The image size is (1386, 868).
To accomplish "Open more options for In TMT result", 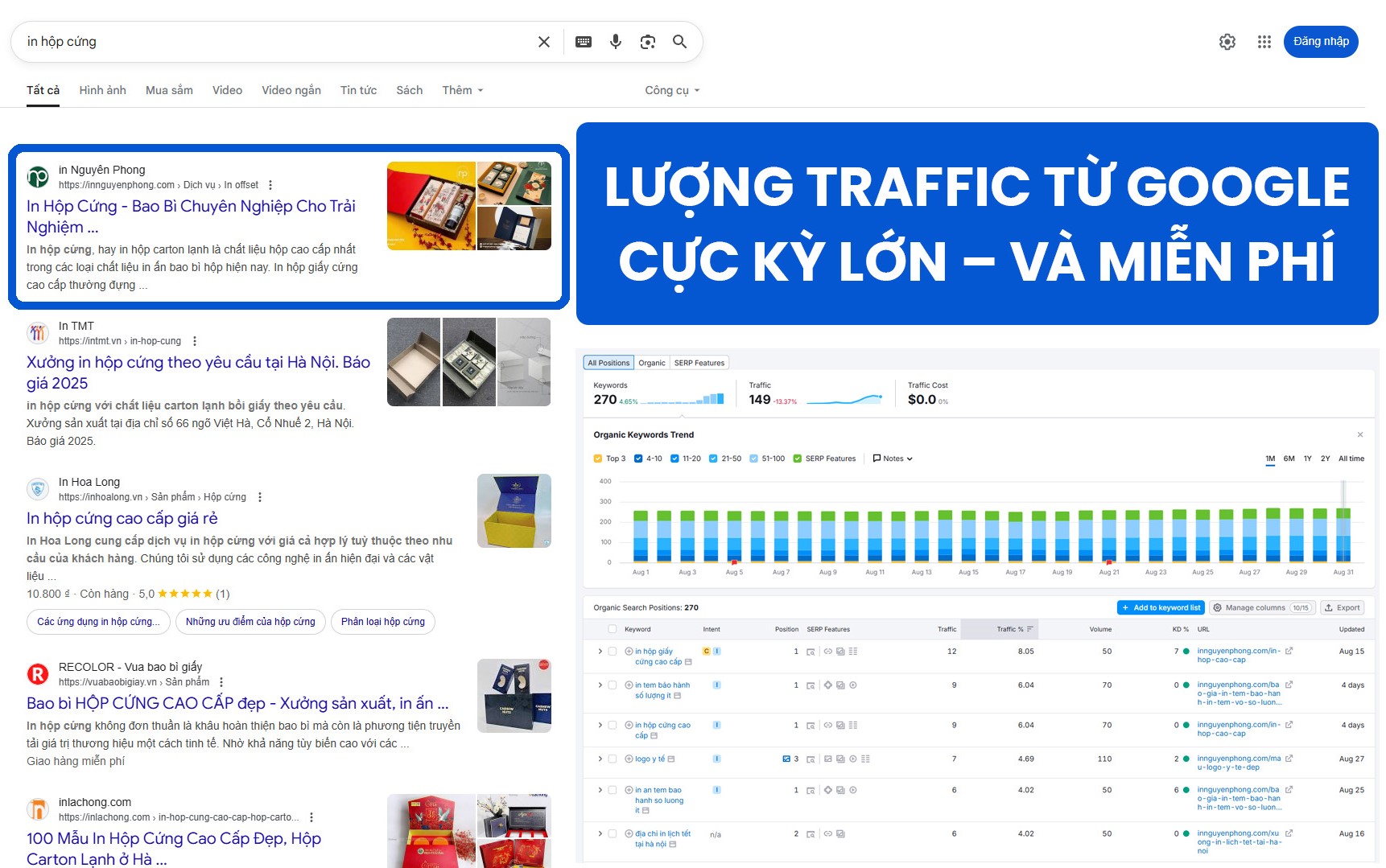I will [195, 341].
